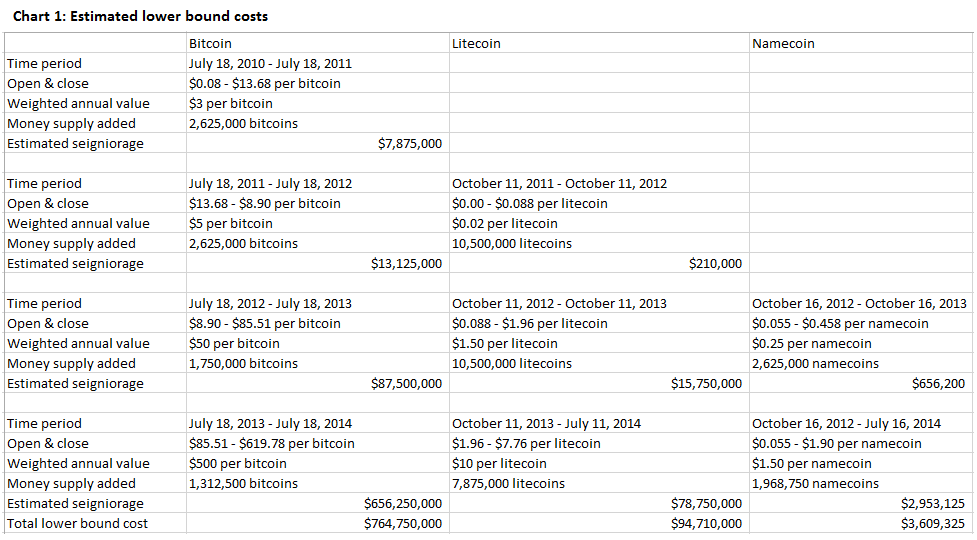Click the $13,125,000 seigniorage value
This screenshot has width=977, height=540.
pyautogui.click(x=406, y=264)
